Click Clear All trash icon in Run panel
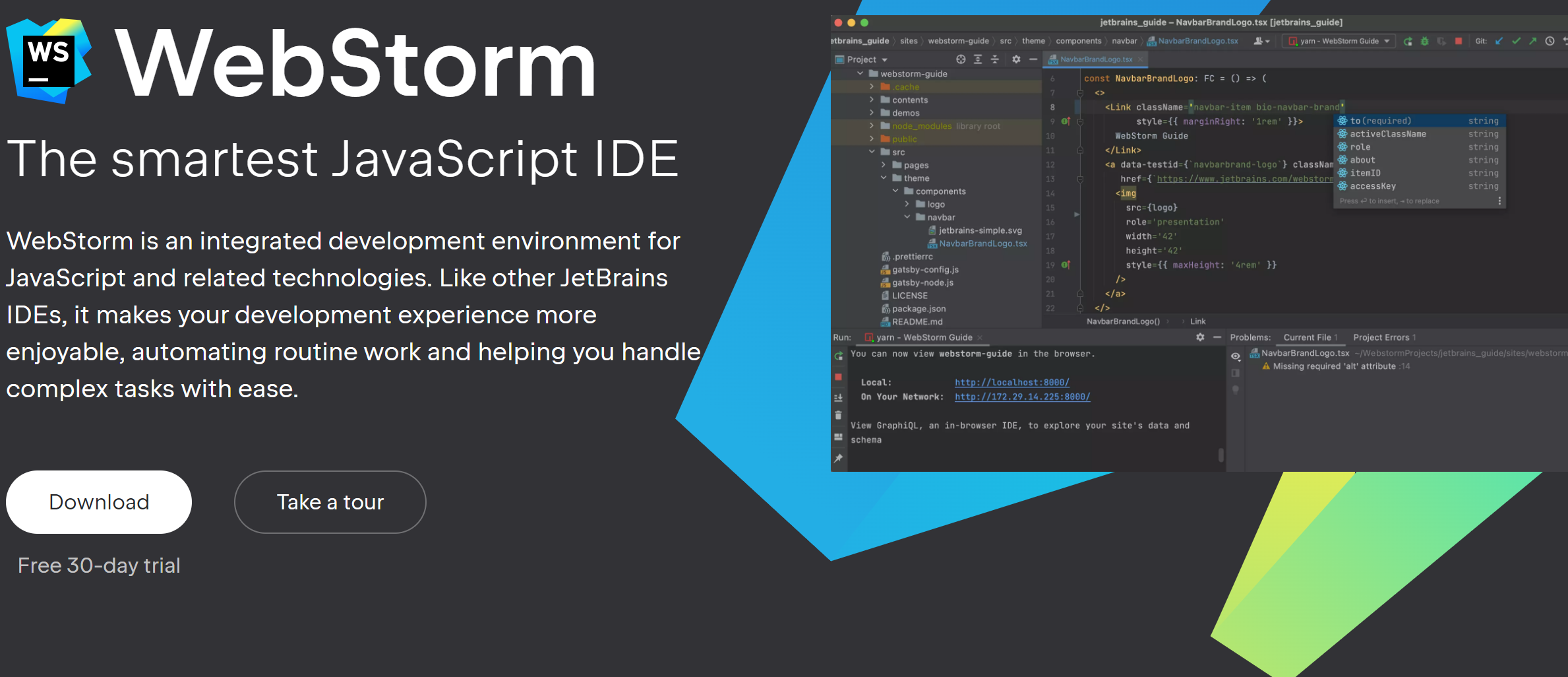The image size is (1568, 677). [839, 416]
